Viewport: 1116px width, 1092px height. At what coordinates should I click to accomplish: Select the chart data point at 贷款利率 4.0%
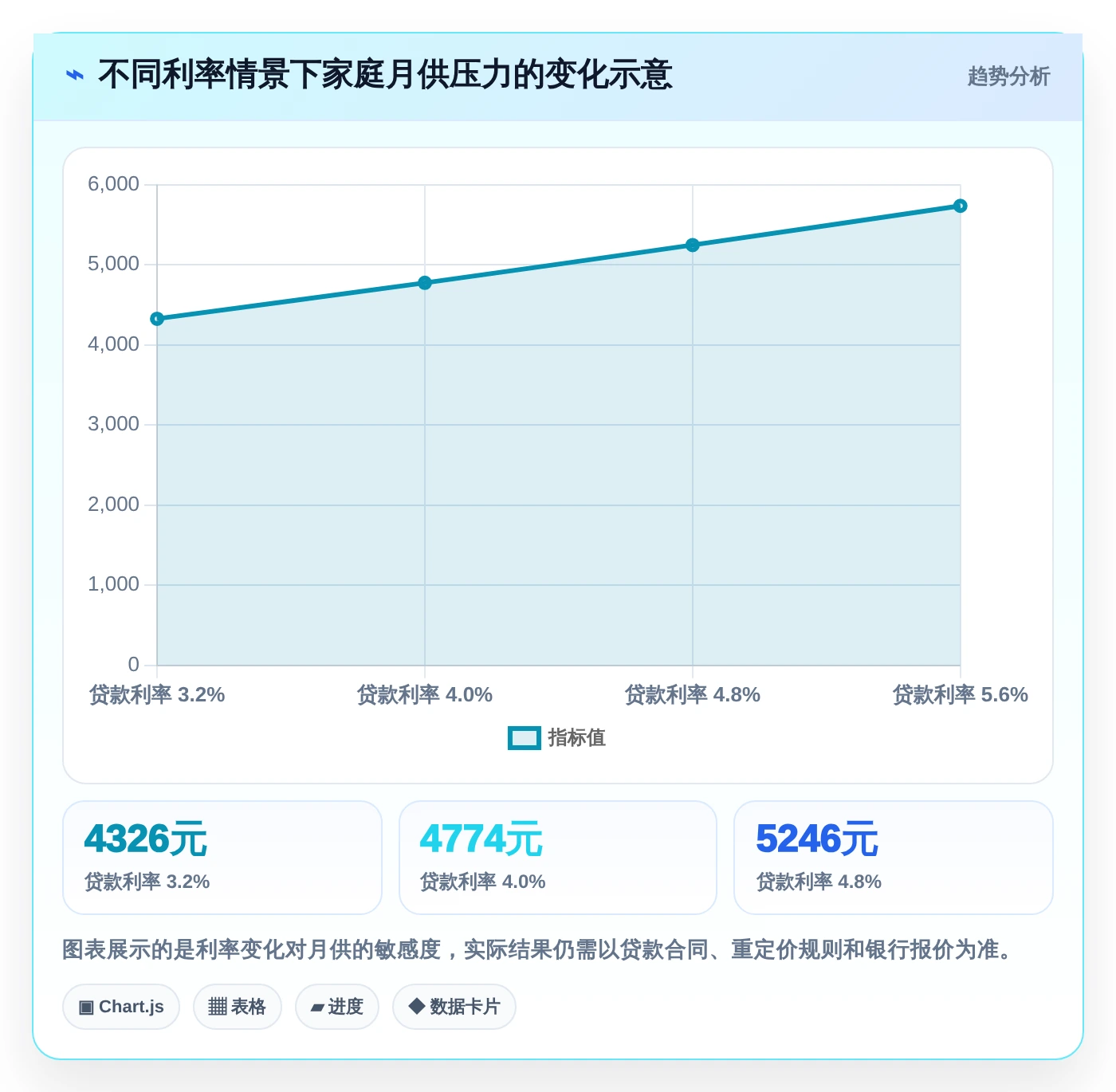pos(425,283)
